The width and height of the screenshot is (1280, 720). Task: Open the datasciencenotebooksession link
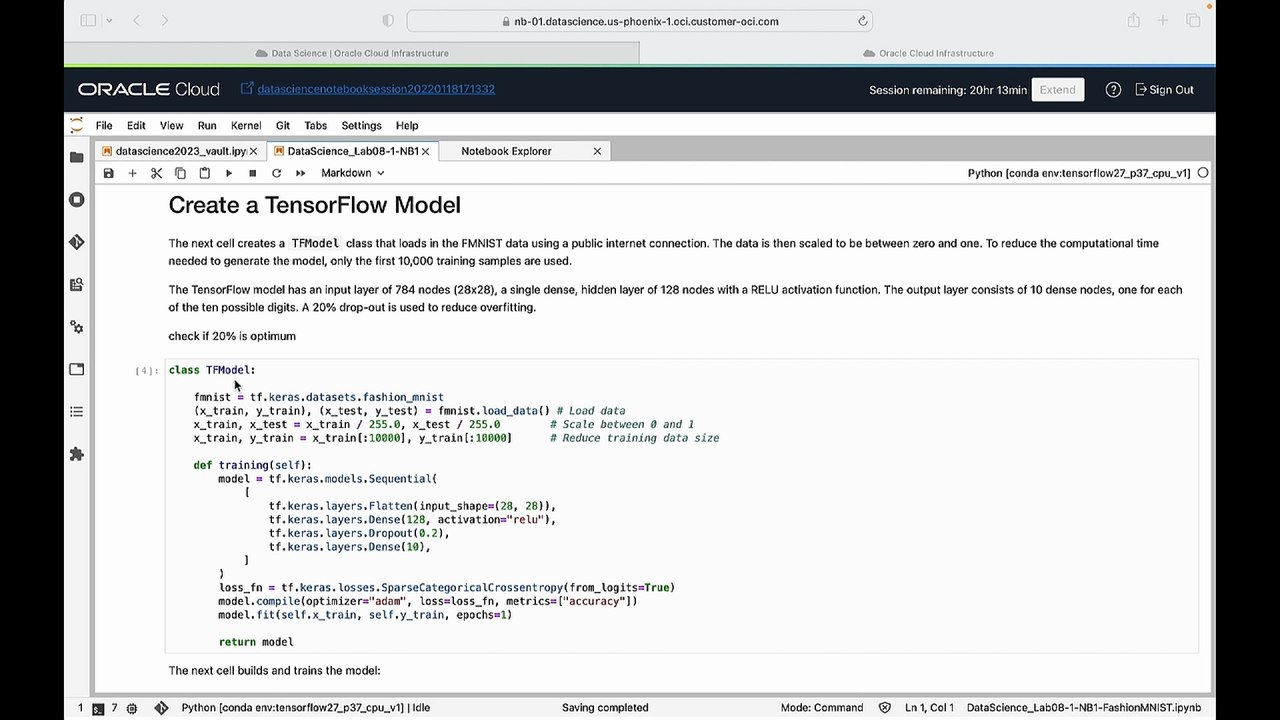click(376, 89)
